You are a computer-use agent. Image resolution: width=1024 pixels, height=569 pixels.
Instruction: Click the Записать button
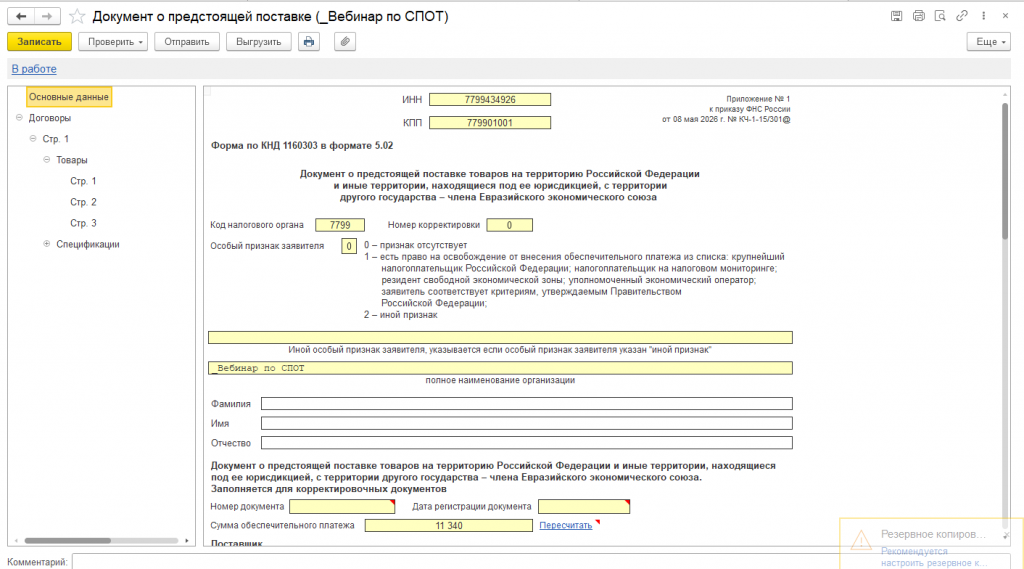[39, 42]
